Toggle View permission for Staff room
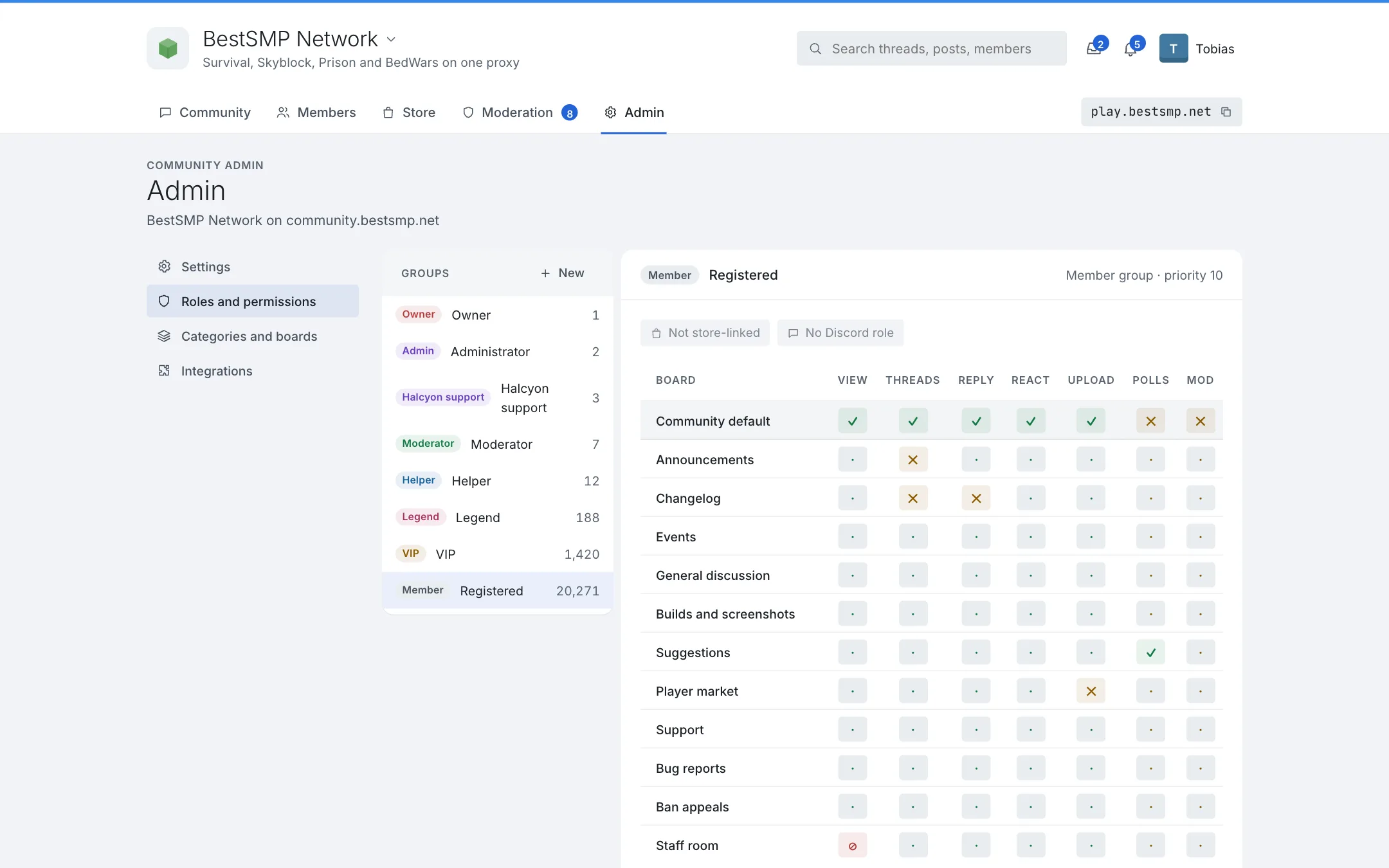1389x868 pixels. click(852, 845)
